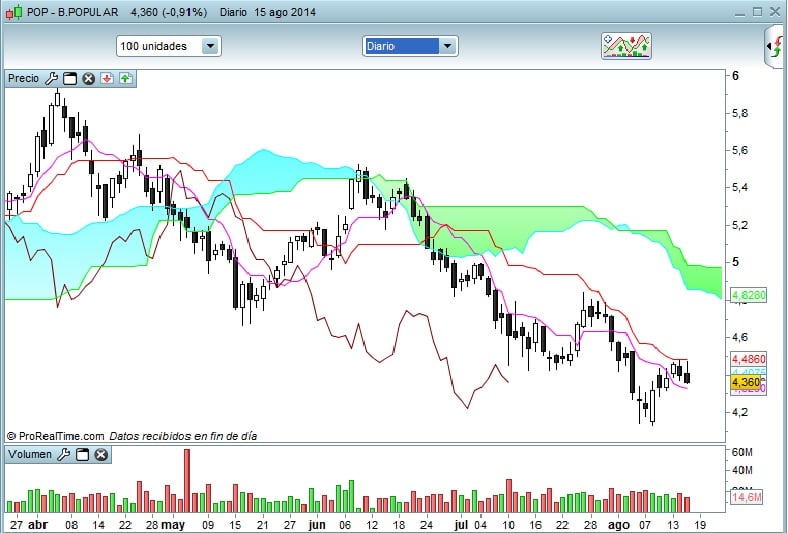Click the Precio panel label
Screen dimensions: 788x533
tap(23, 78)
